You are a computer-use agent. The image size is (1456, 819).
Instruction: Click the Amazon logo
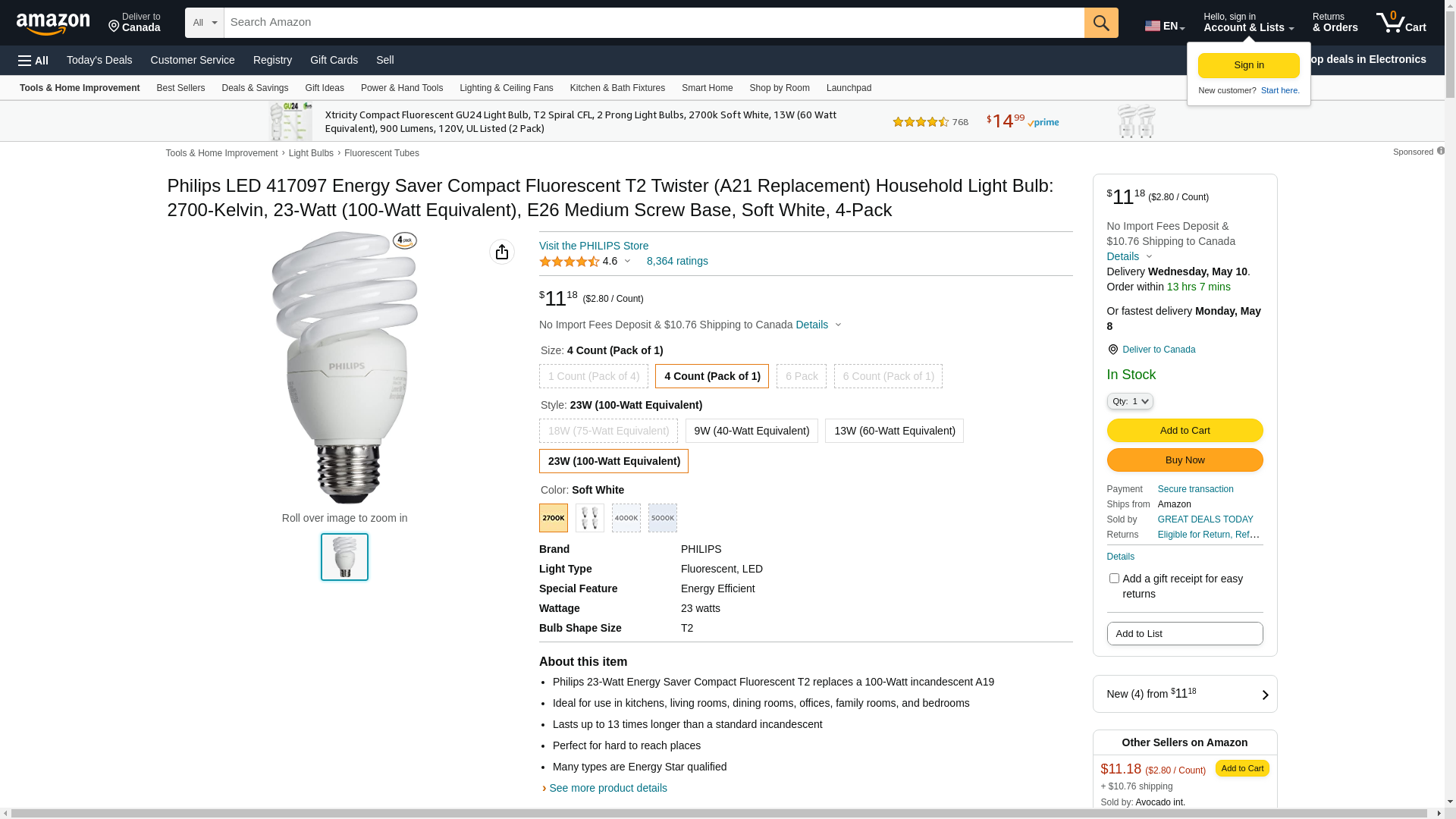point(53,24)
